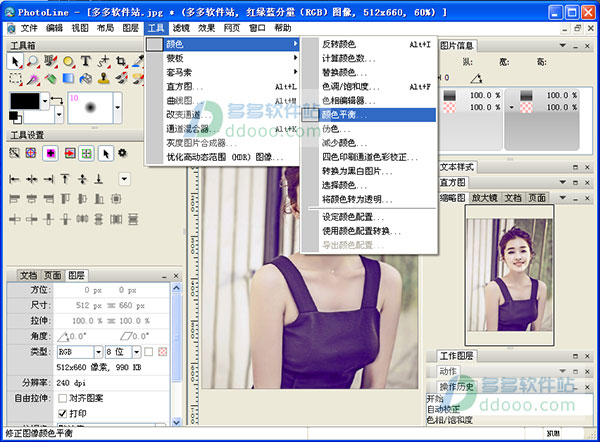600x442 pixels.
Task: Select 开始 in operation history list
Action: [435, 399]
